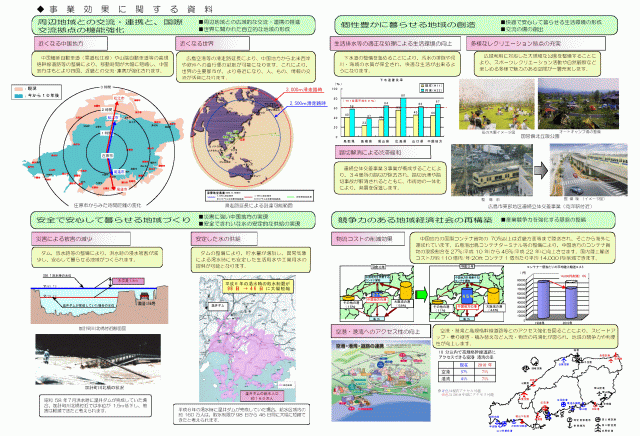This screenshot has height=436, width=640.
Task: Click the pink label '空港・港湾へのアクセス性の向上'
Action: (x=381, y=331)
